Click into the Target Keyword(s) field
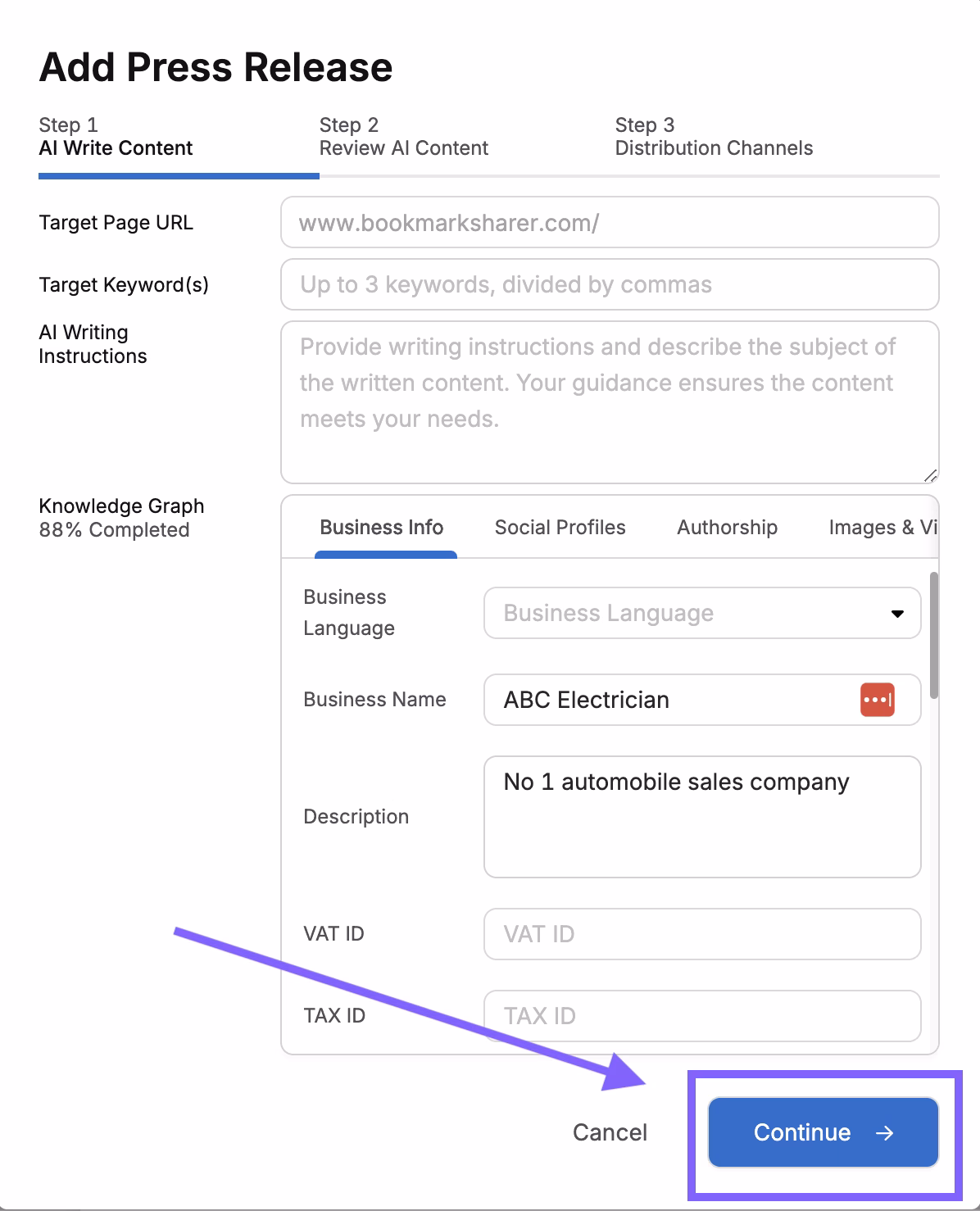Viewport: 980px width, 1211px height. pyautogui.click(x=609, y=285)
